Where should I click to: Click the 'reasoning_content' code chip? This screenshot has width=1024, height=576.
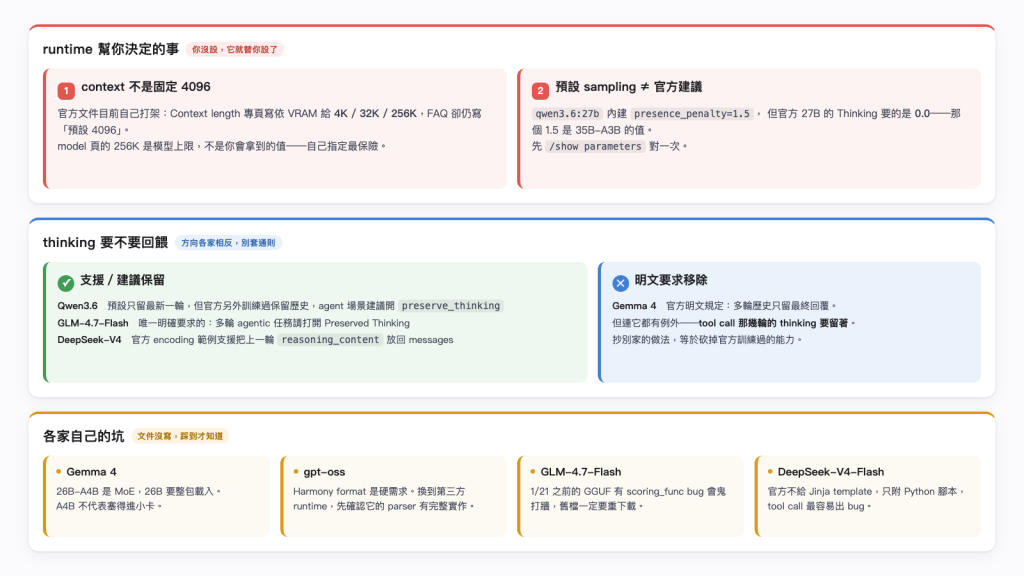330,340
